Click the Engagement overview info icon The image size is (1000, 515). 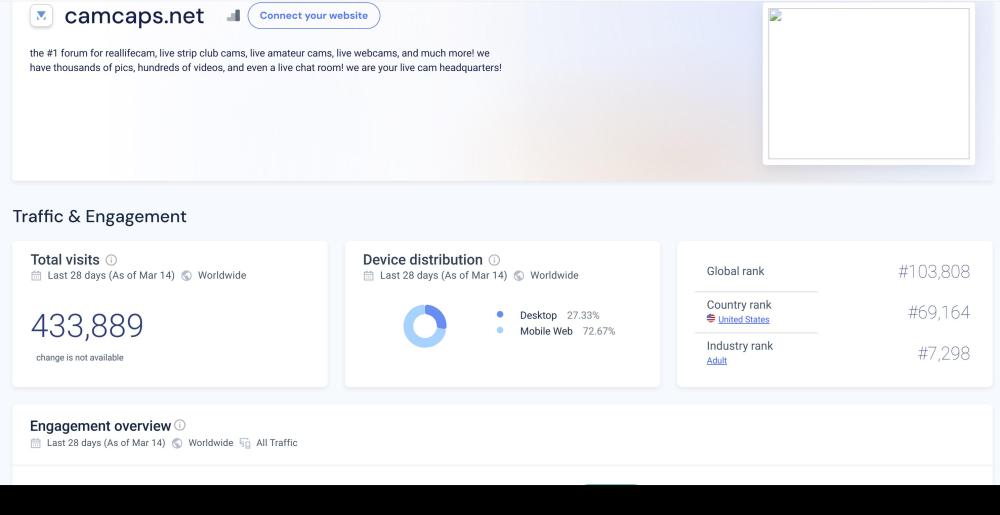pos(180,426)
